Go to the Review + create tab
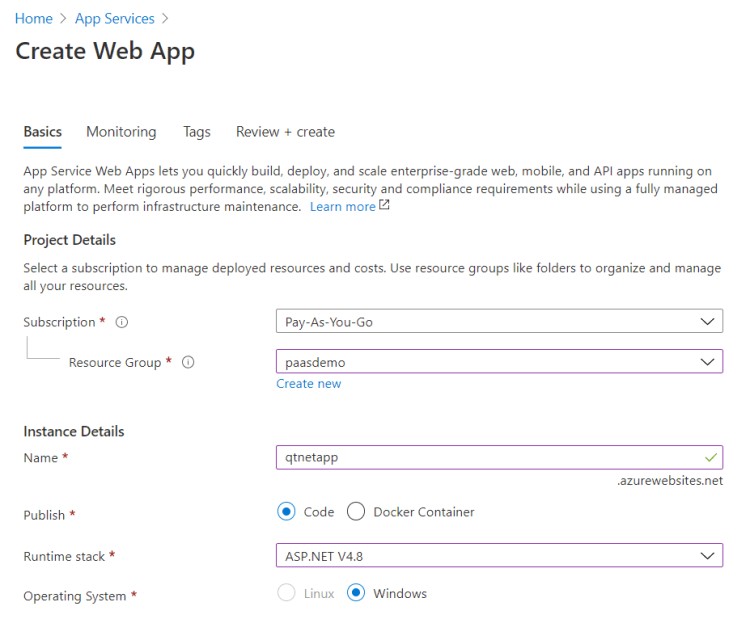This screenshot has height=619, width=750. (x=285, y=132)
